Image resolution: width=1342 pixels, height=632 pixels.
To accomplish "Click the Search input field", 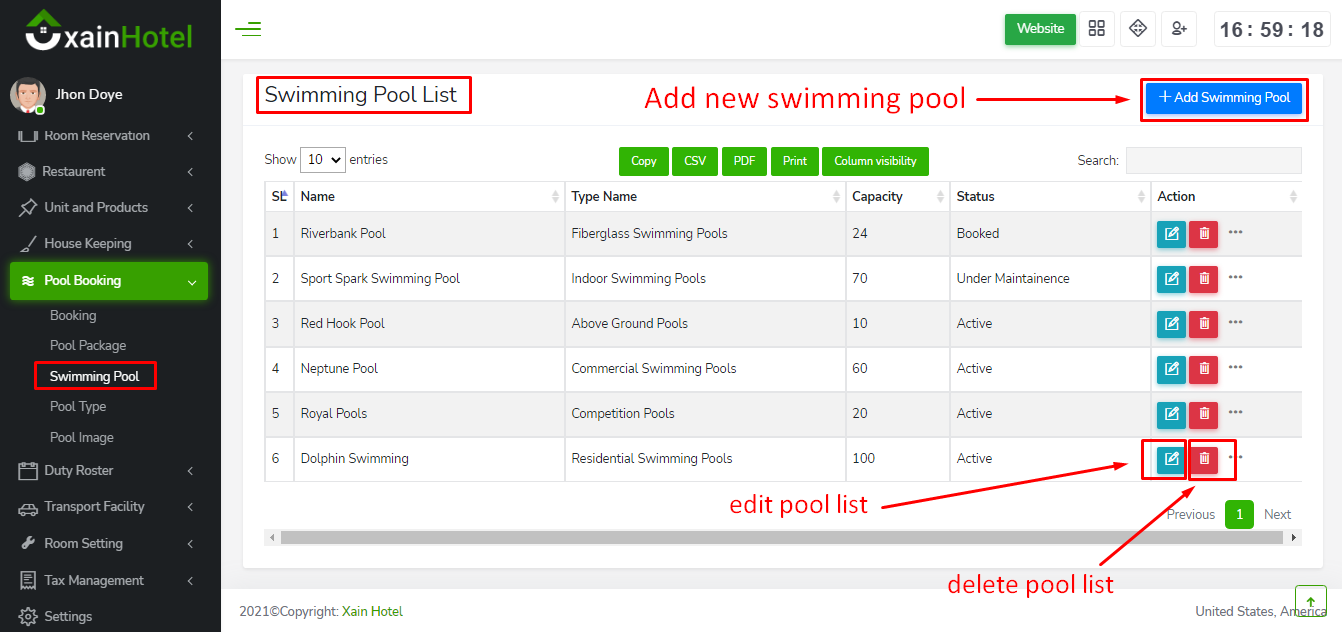I will coord(1213,161).
